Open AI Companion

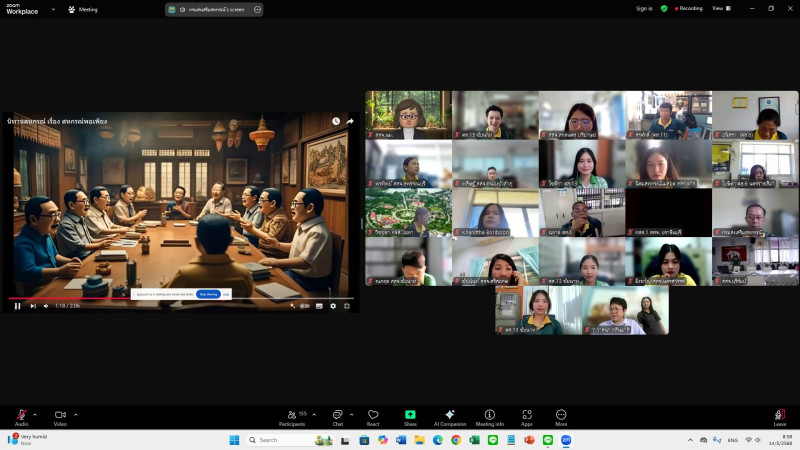pos(449,417)
